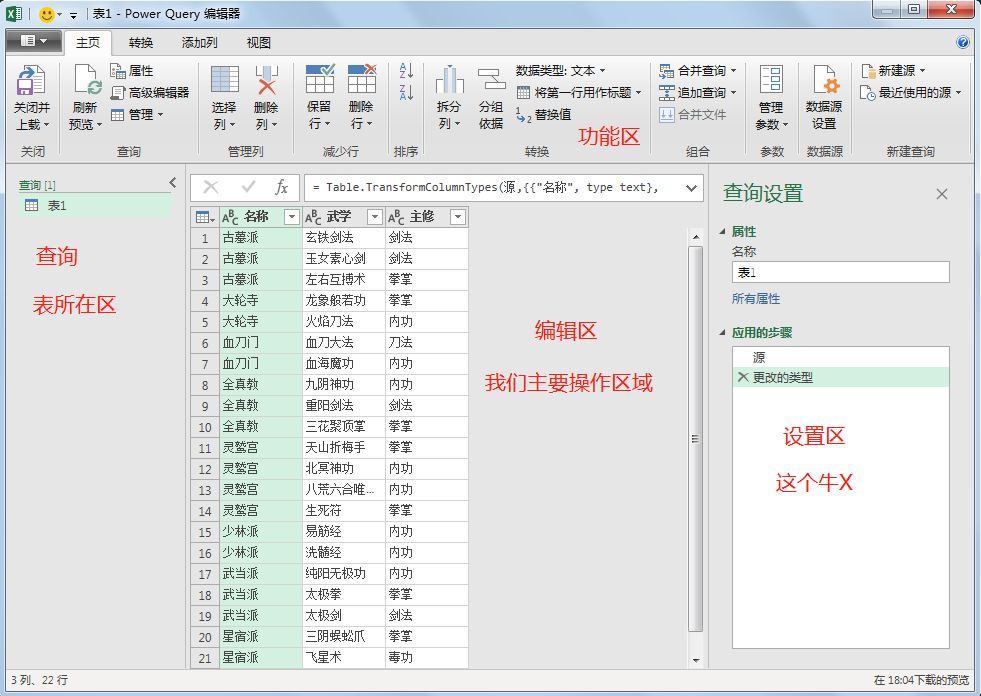Click Recent Sources (最近使用的源)
981x696 pixels.
[910, 93]
